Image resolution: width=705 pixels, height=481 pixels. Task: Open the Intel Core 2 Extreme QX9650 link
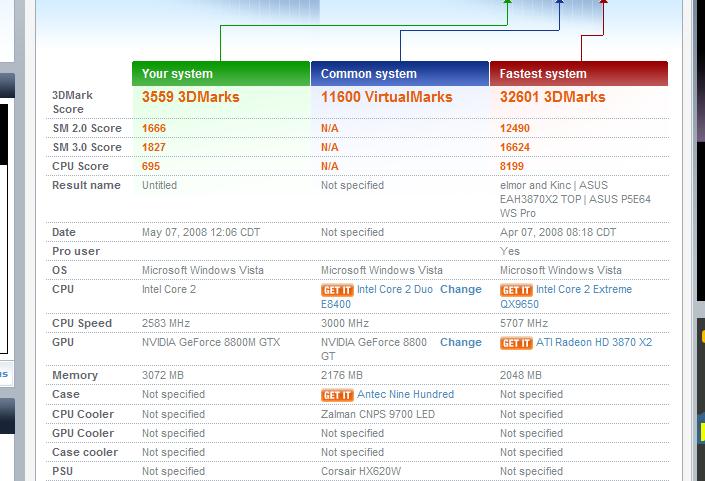tap(566, 296)
